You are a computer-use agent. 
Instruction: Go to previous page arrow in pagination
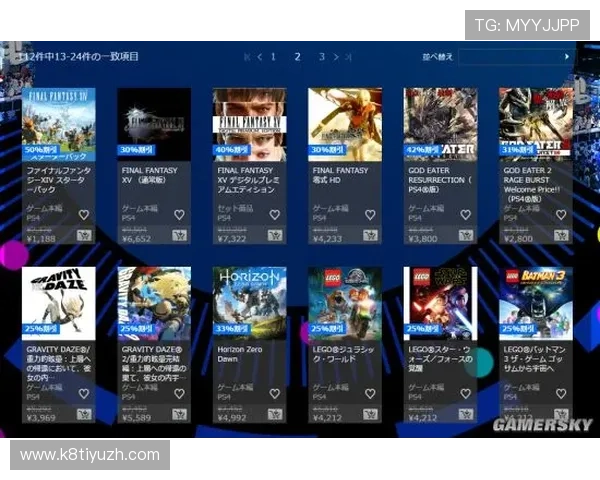[260, 57]
